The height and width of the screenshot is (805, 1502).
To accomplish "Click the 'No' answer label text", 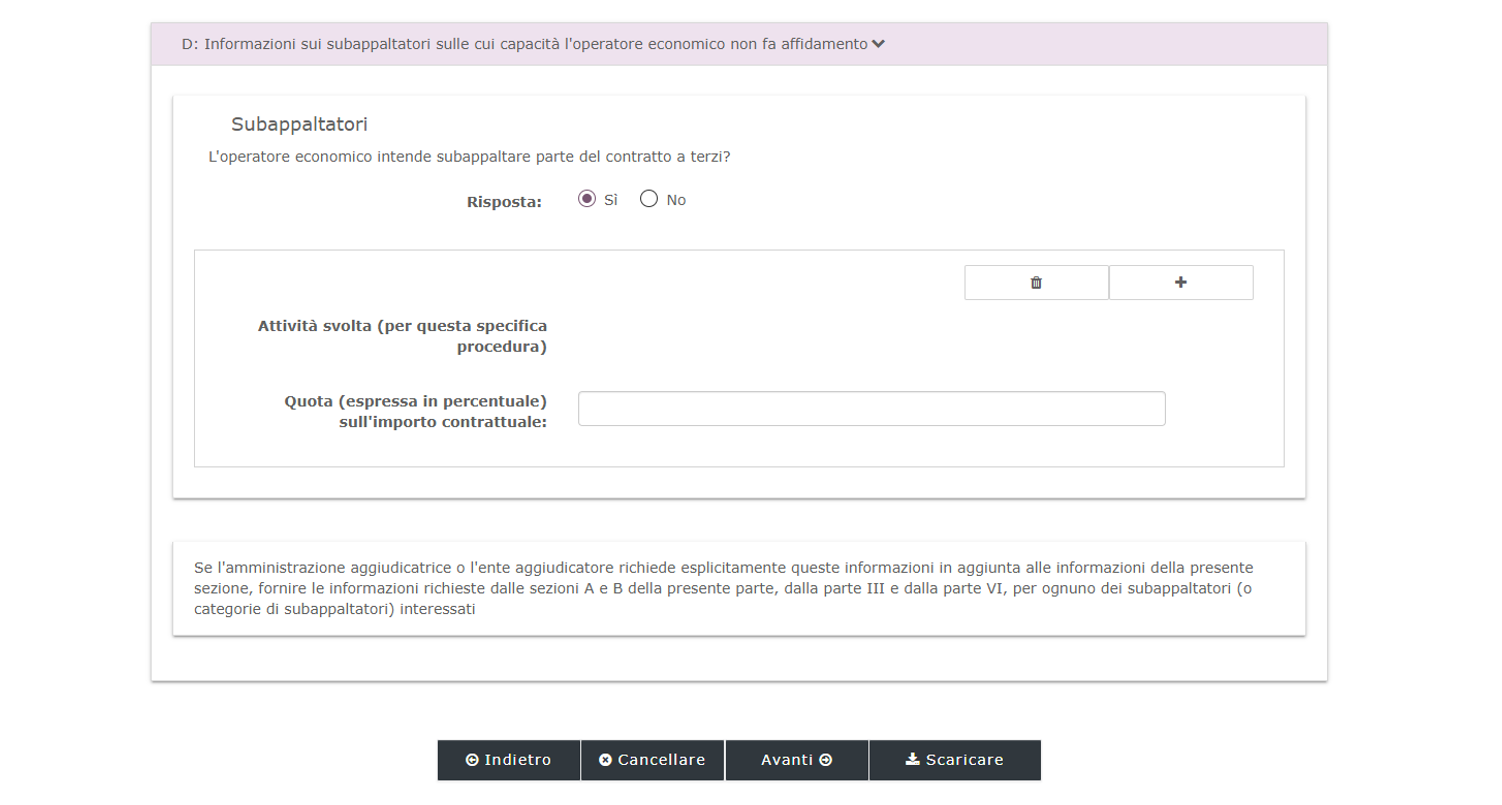I will [676, 200].
